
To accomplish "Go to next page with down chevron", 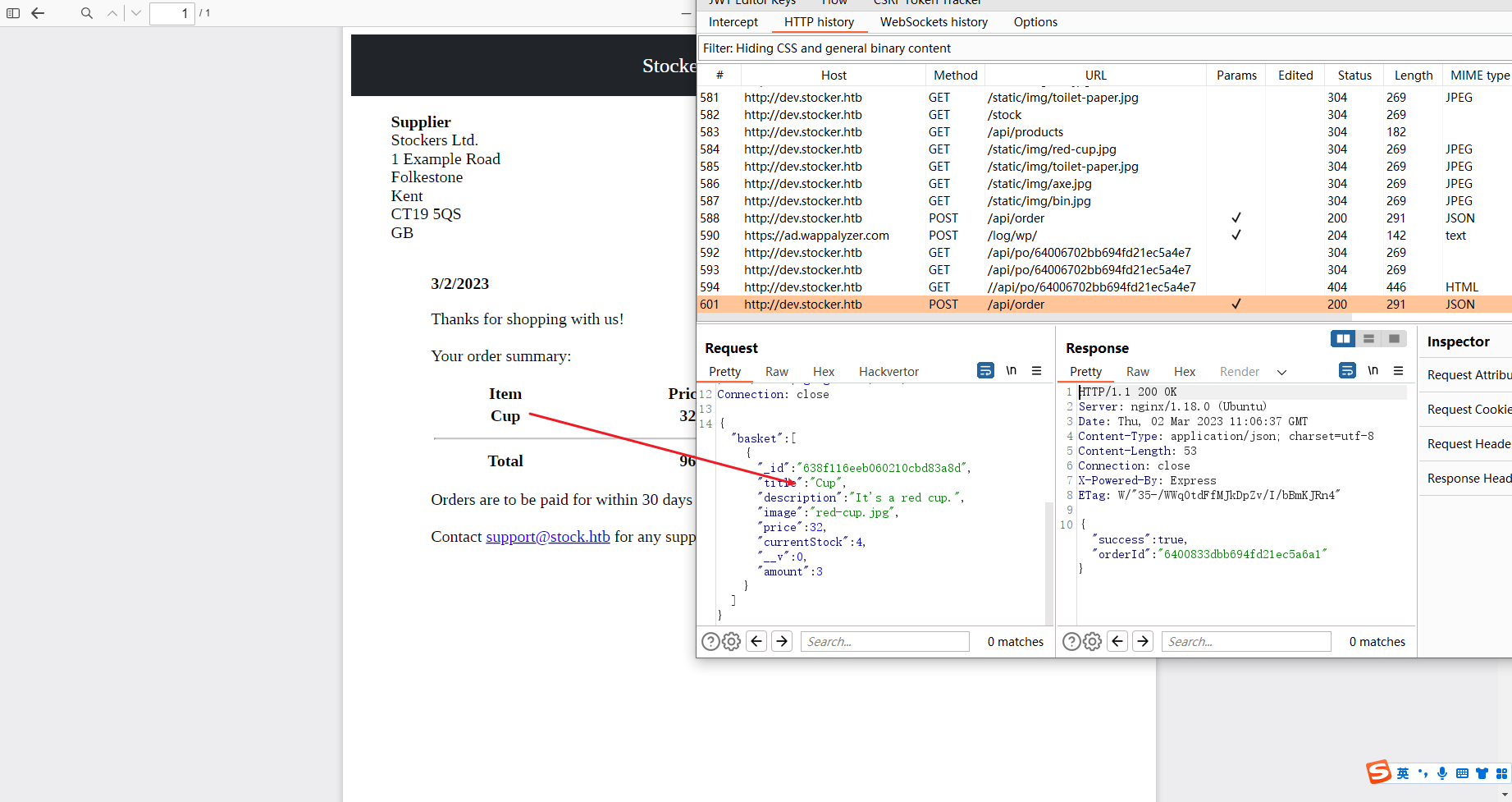I will 136,13.
